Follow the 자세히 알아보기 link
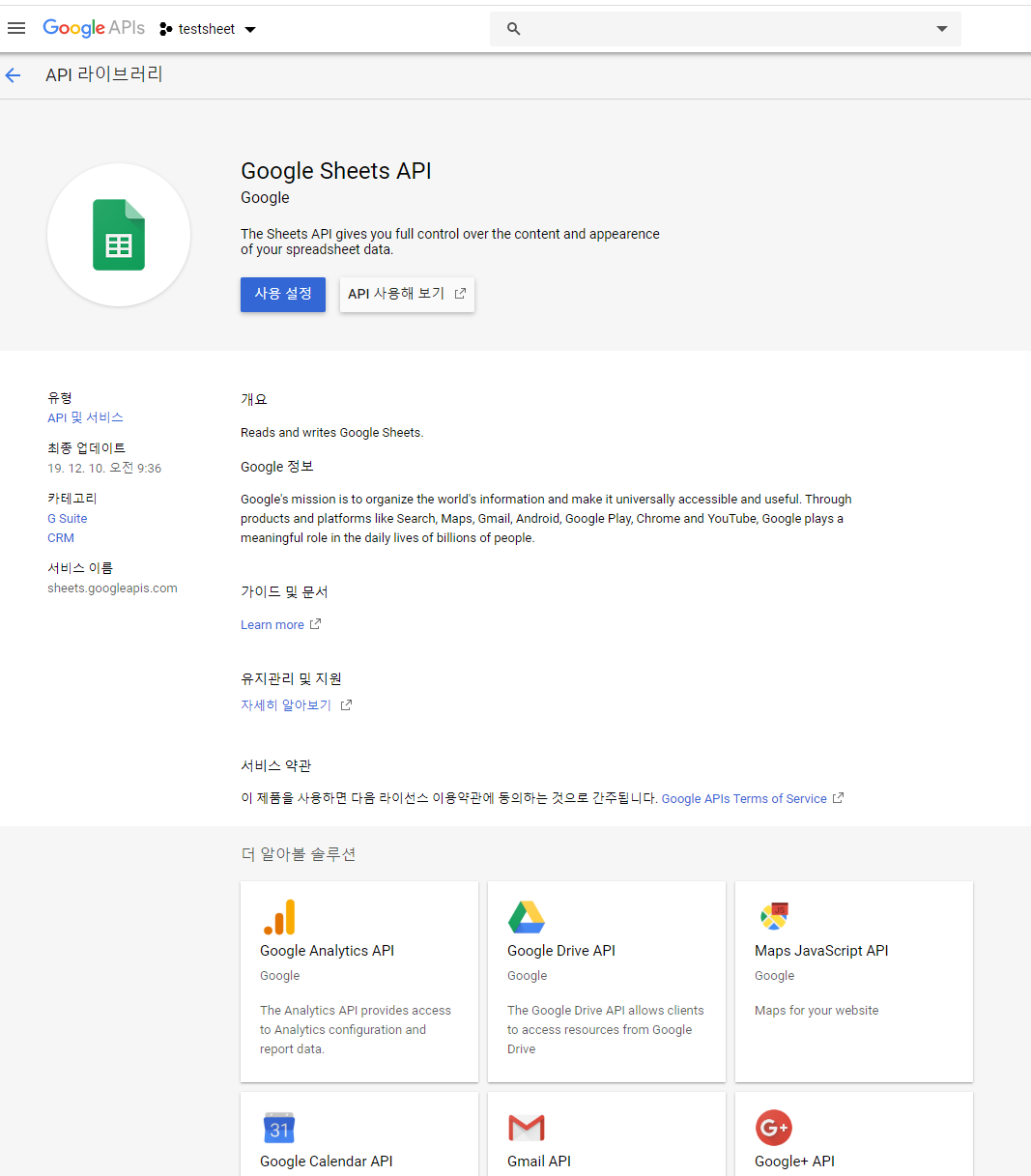Image resolution: width=1031 pixels, height=1176 pixels. pos(286,705)
